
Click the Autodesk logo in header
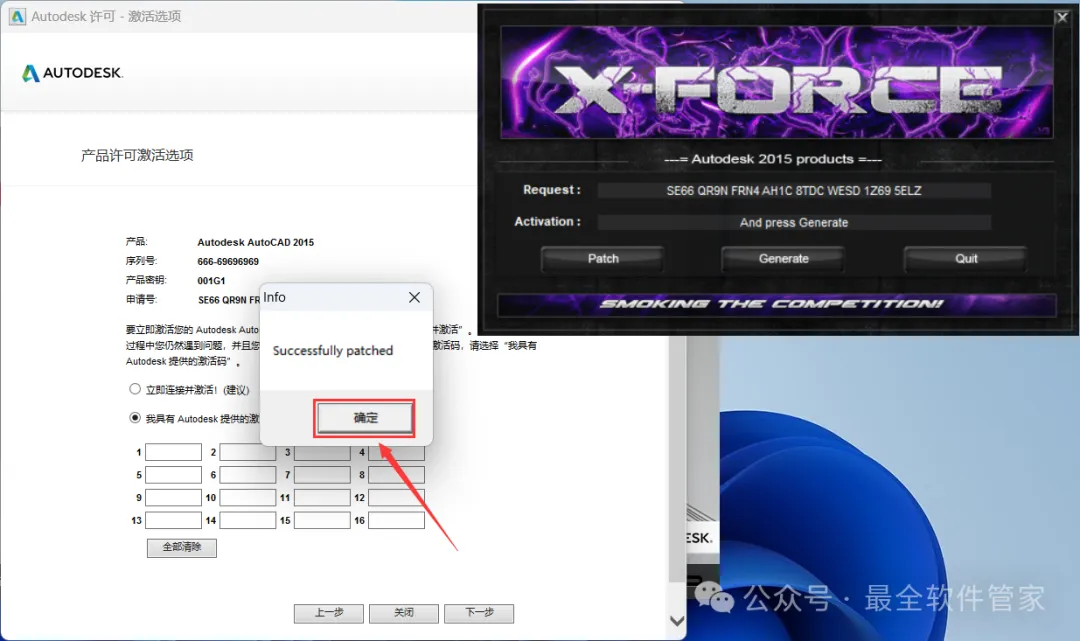[x=72, y=73]
